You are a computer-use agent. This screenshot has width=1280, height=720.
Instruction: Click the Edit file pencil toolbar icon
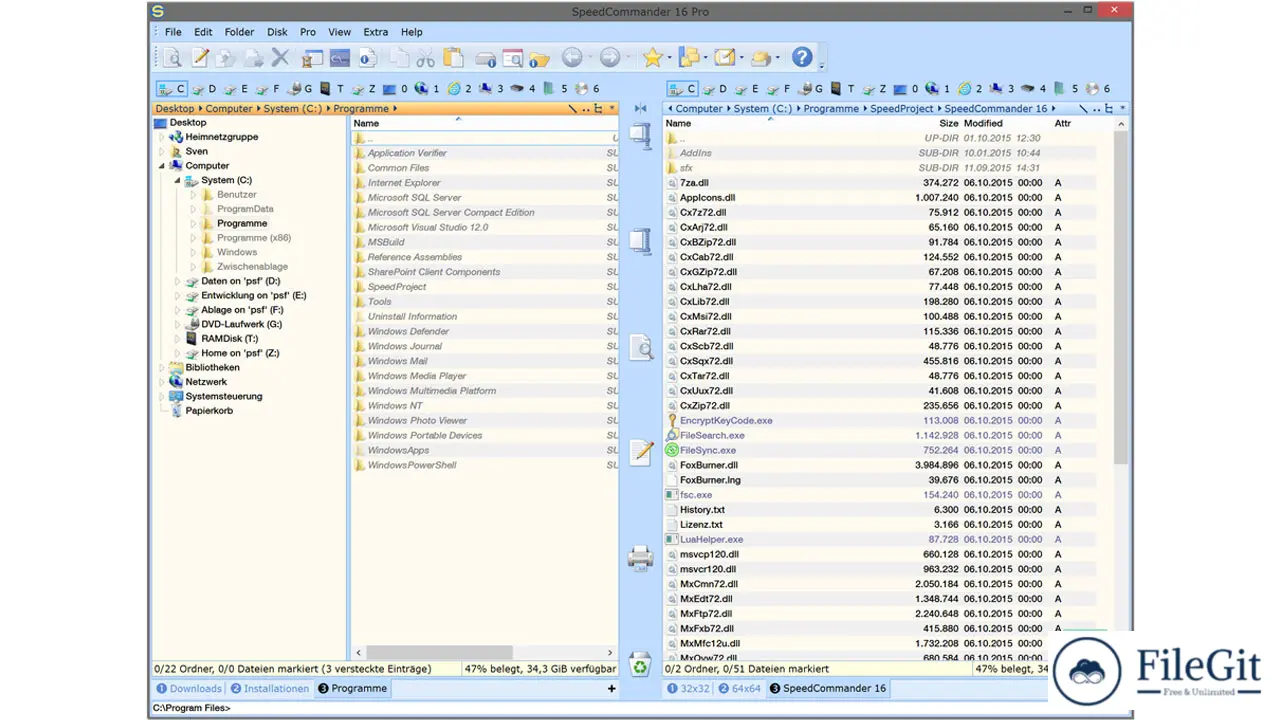200,58
